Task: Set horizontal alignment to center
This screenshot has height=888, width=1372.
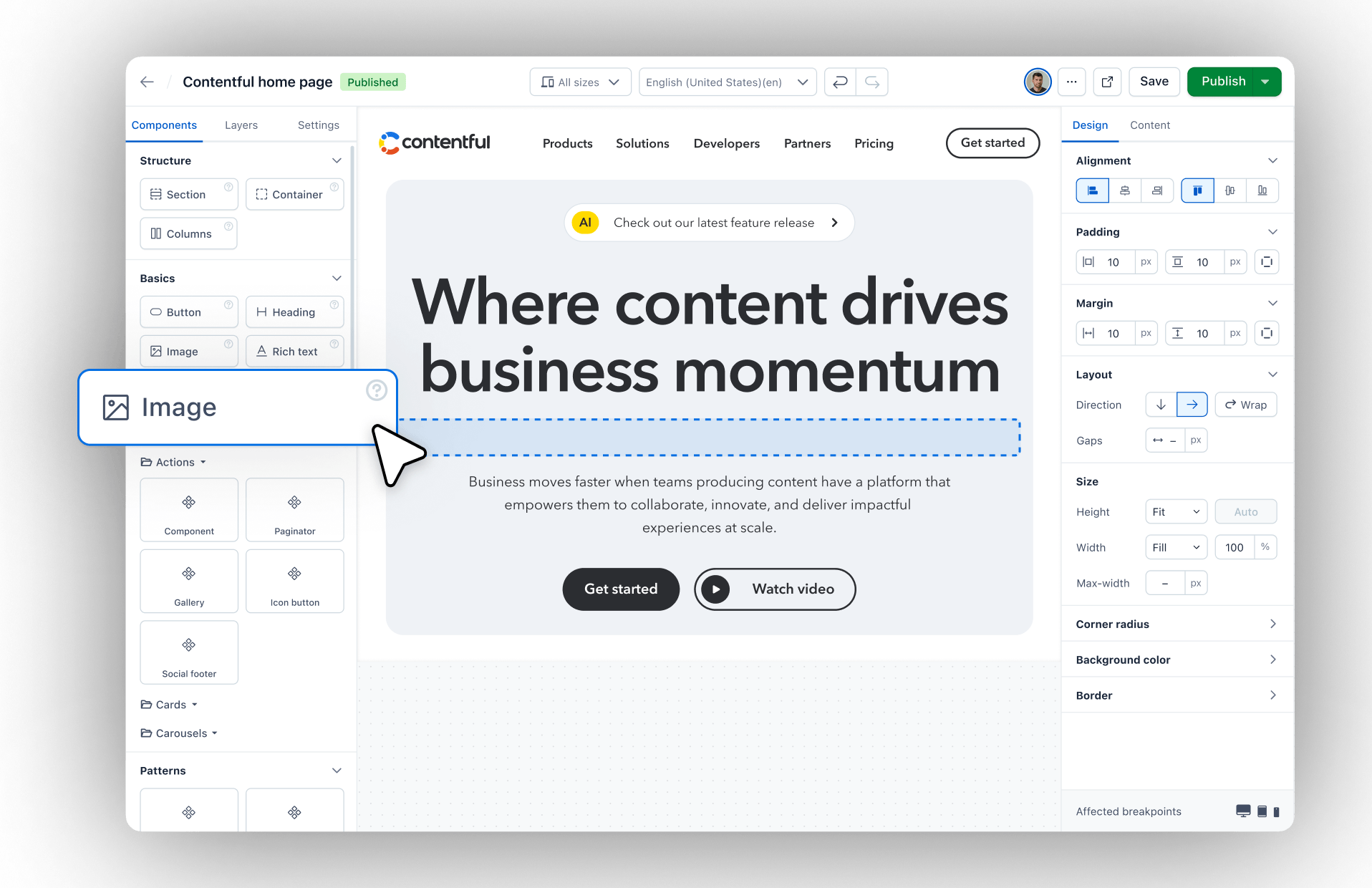Action: click(x=1125, y=190)
